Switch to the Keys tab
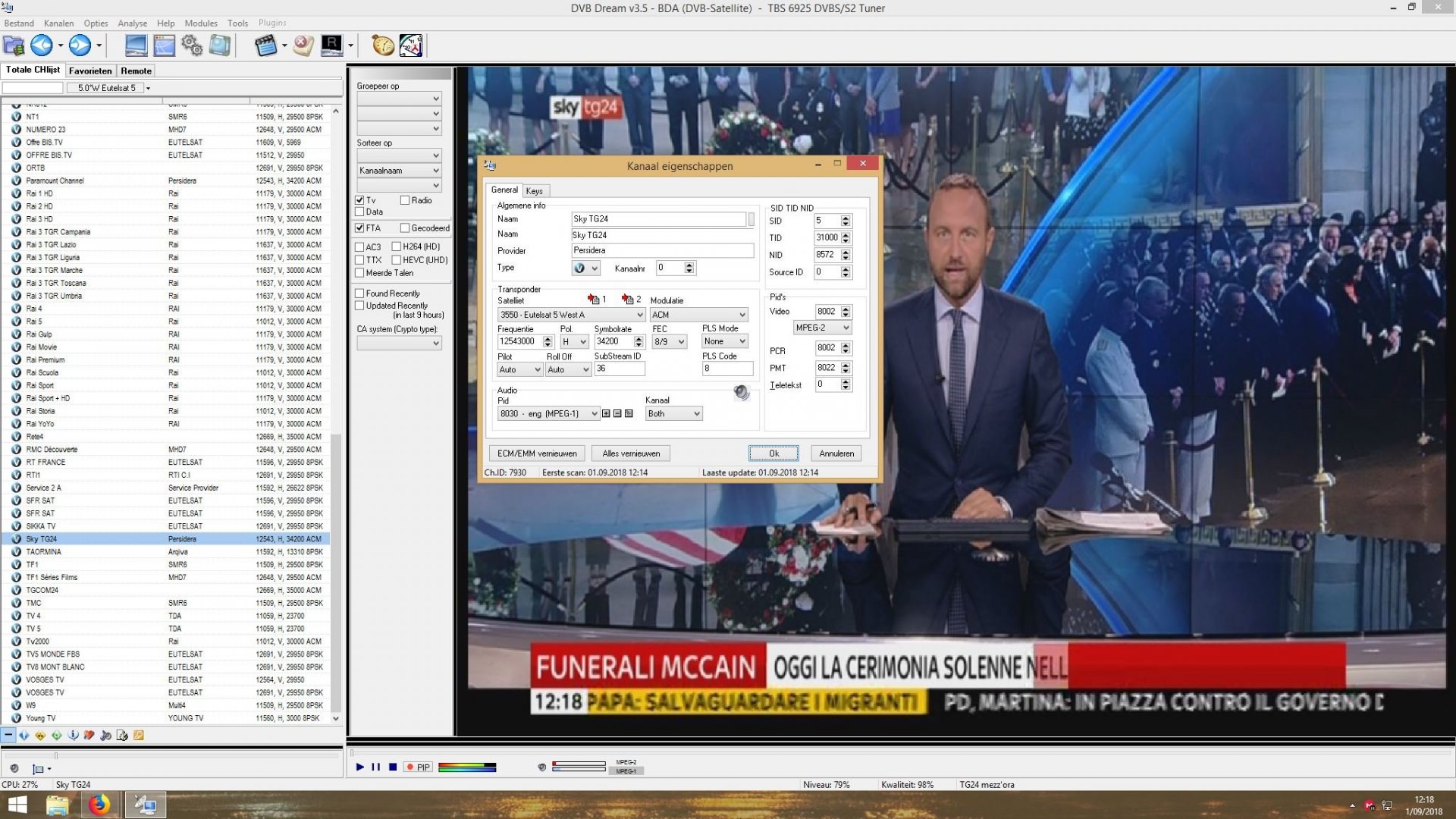Viewport: 1456px width, 819px height. point(535,190)
